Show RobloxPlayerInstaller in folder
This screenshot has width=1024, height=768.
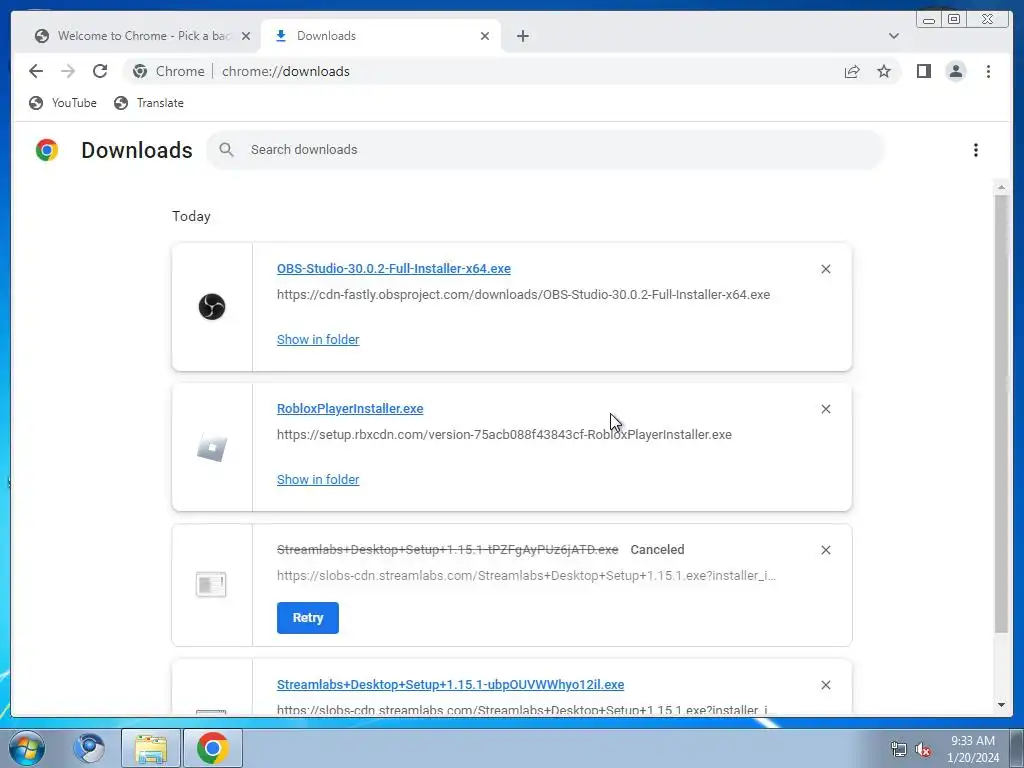tap(318, 479)
